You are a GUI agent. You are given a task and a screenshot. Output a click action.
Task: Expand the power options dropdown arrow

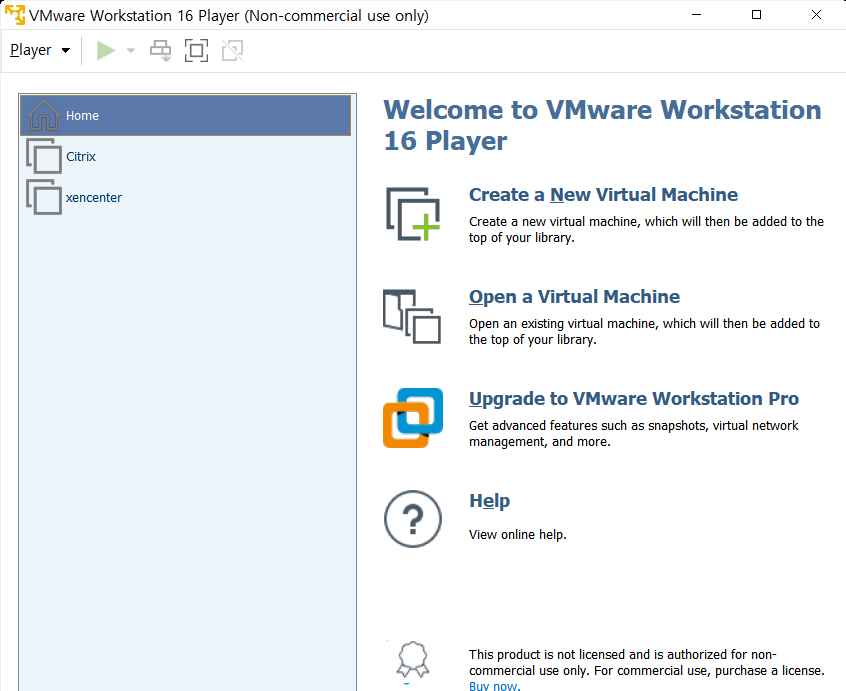131,51
